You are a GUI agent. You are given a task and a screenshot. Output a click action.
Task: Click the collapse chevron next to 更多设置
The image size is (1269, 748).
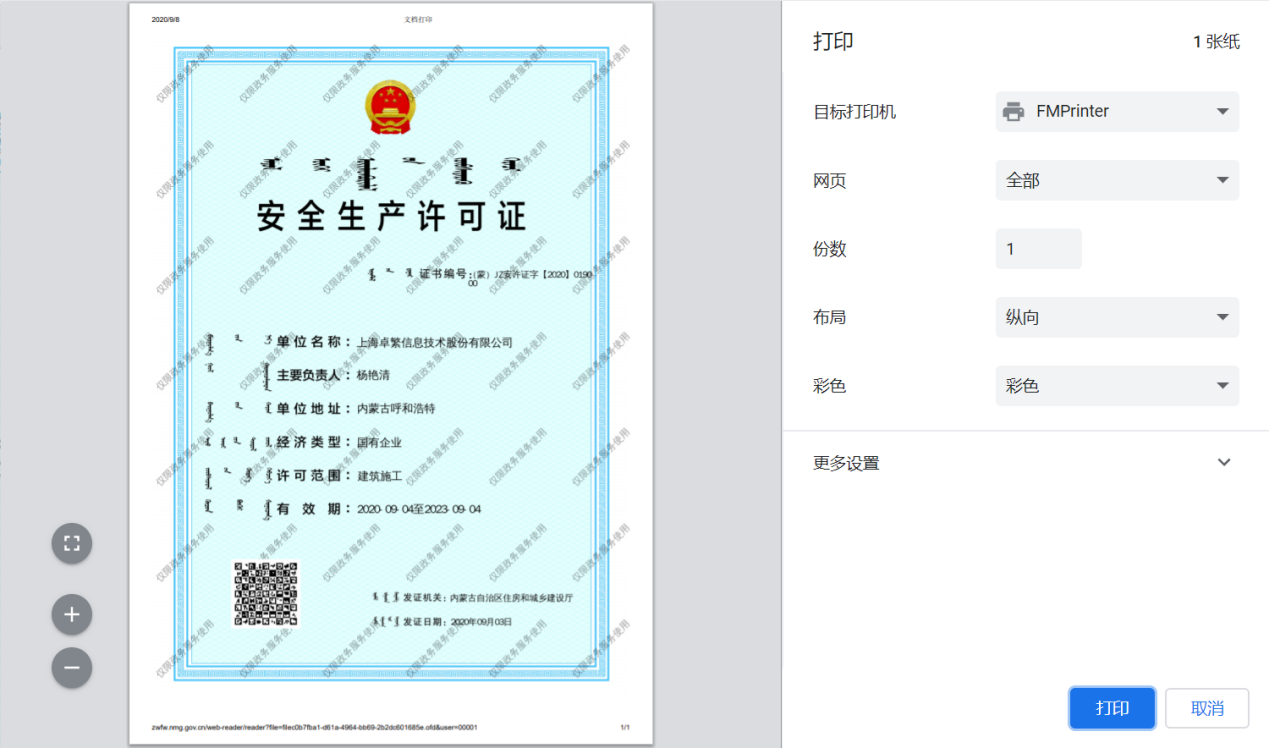pyautogui.click(x=1224, y=462)
